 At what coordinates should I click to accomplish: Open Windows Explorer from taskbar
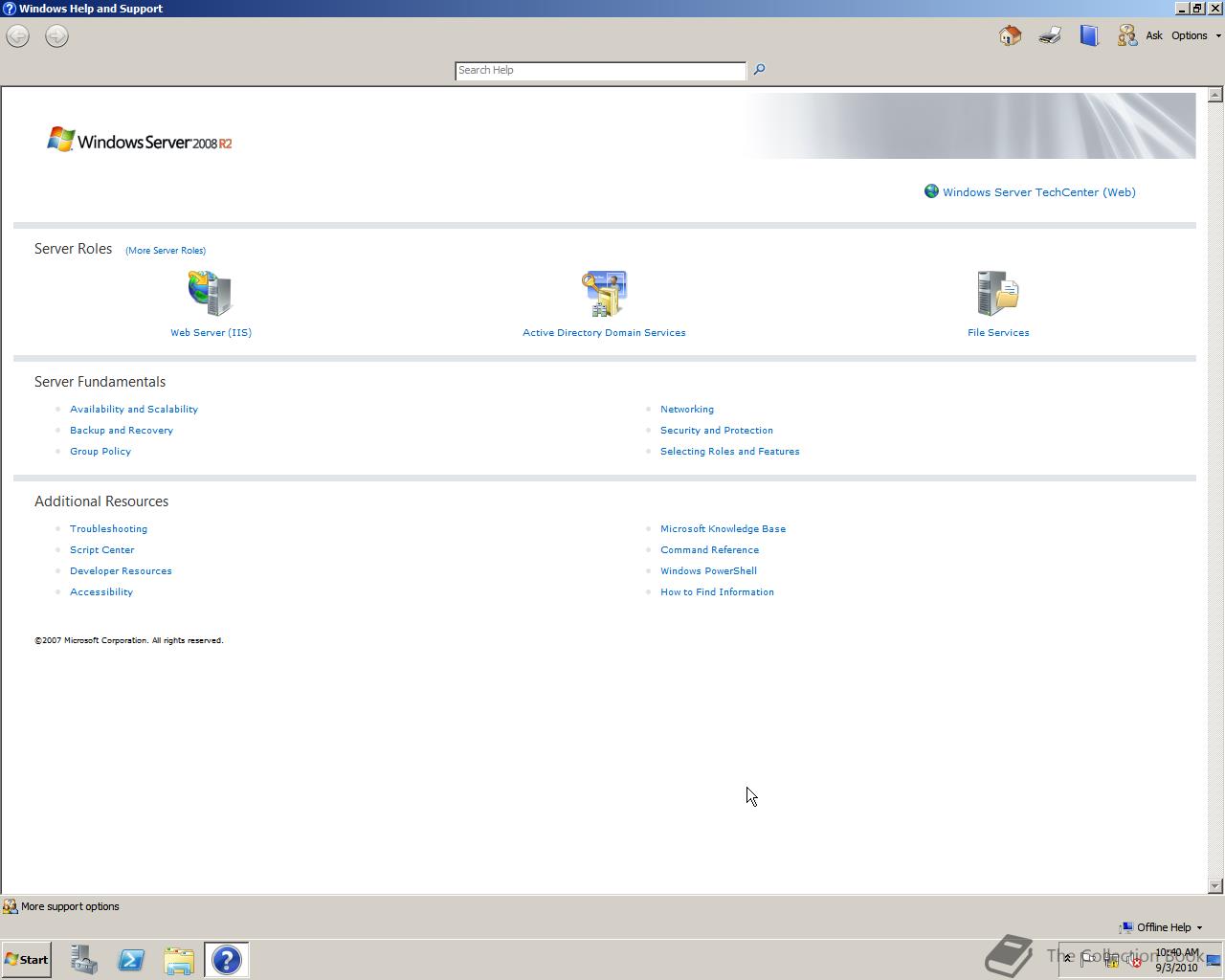click(179, 960)
